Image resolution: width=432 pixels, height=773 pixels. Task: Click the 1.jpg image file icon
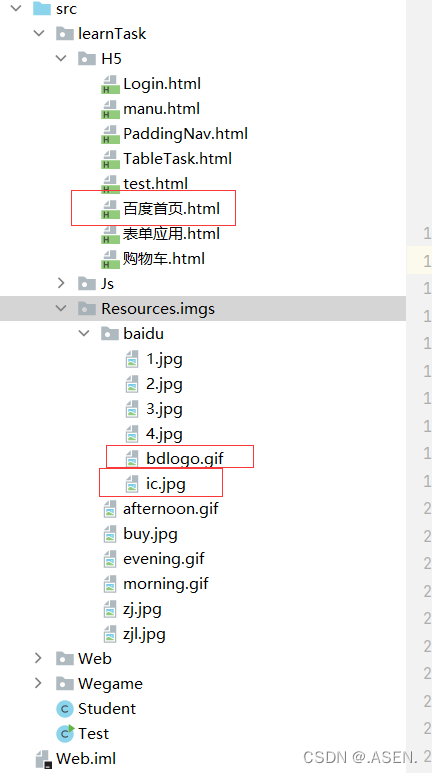[132, 359]
